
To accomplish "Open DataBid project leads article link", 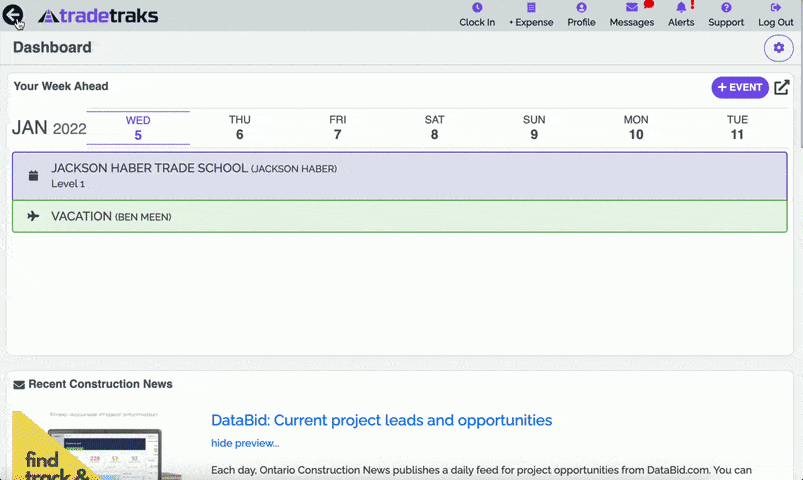I will pyautogui.click(x=382, y=420).
